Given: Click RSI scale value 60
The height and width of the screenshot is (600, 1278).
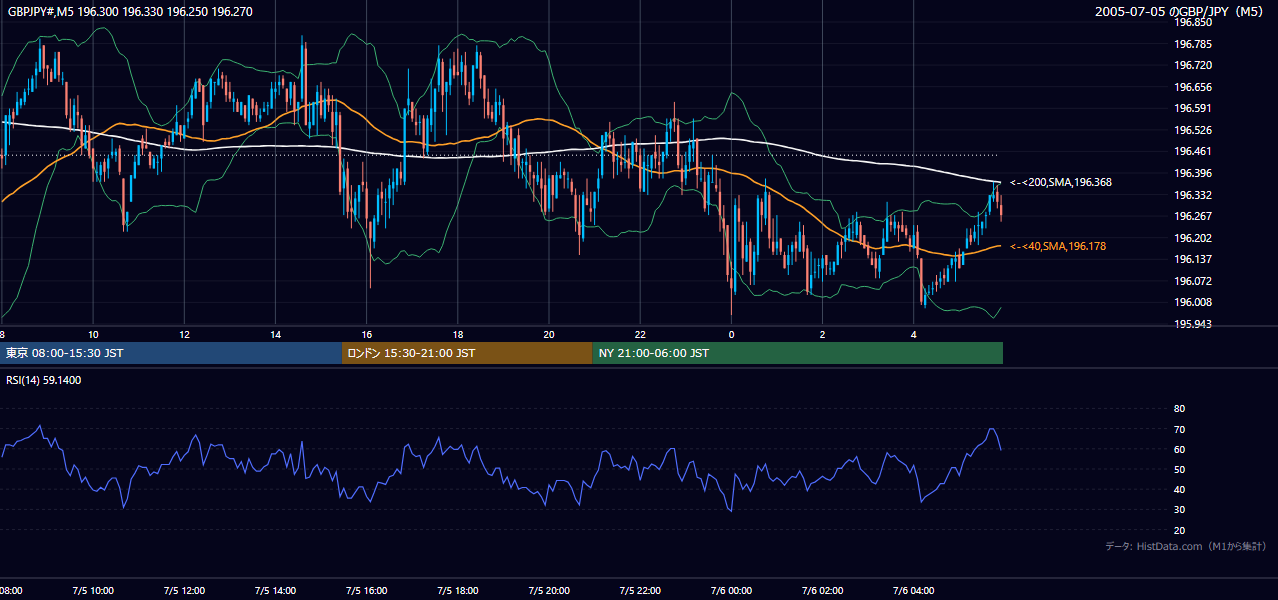Looking at the screenshot, I should pos(1179,449).
